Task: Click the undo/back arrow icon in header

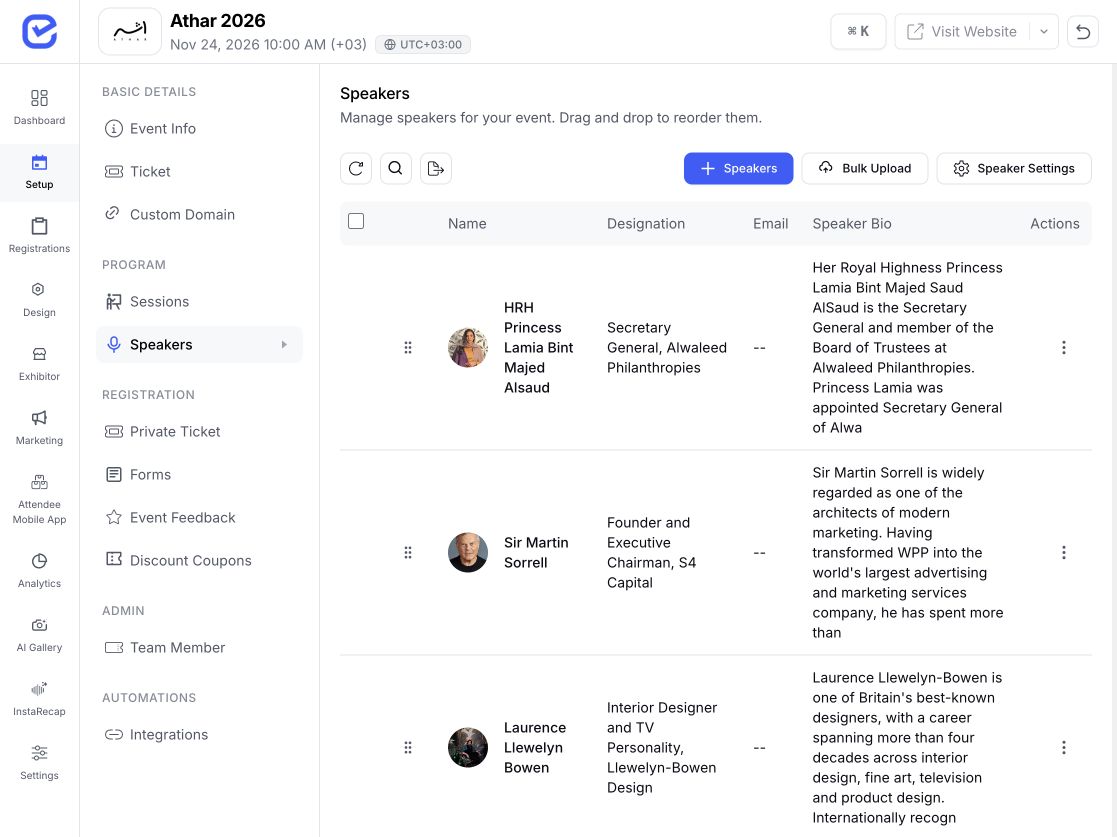Action: click(1083, 31)
